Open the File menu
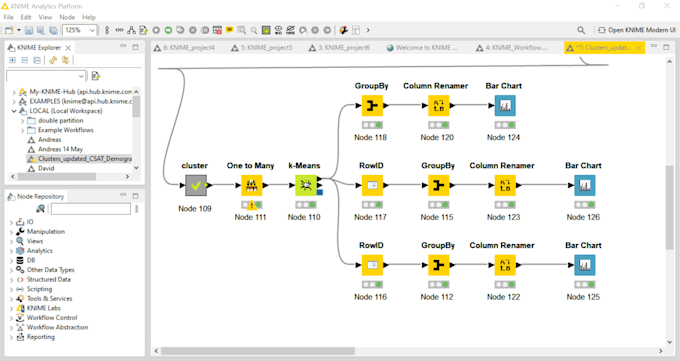The image size is (680, 361). [x=9, y=17]
